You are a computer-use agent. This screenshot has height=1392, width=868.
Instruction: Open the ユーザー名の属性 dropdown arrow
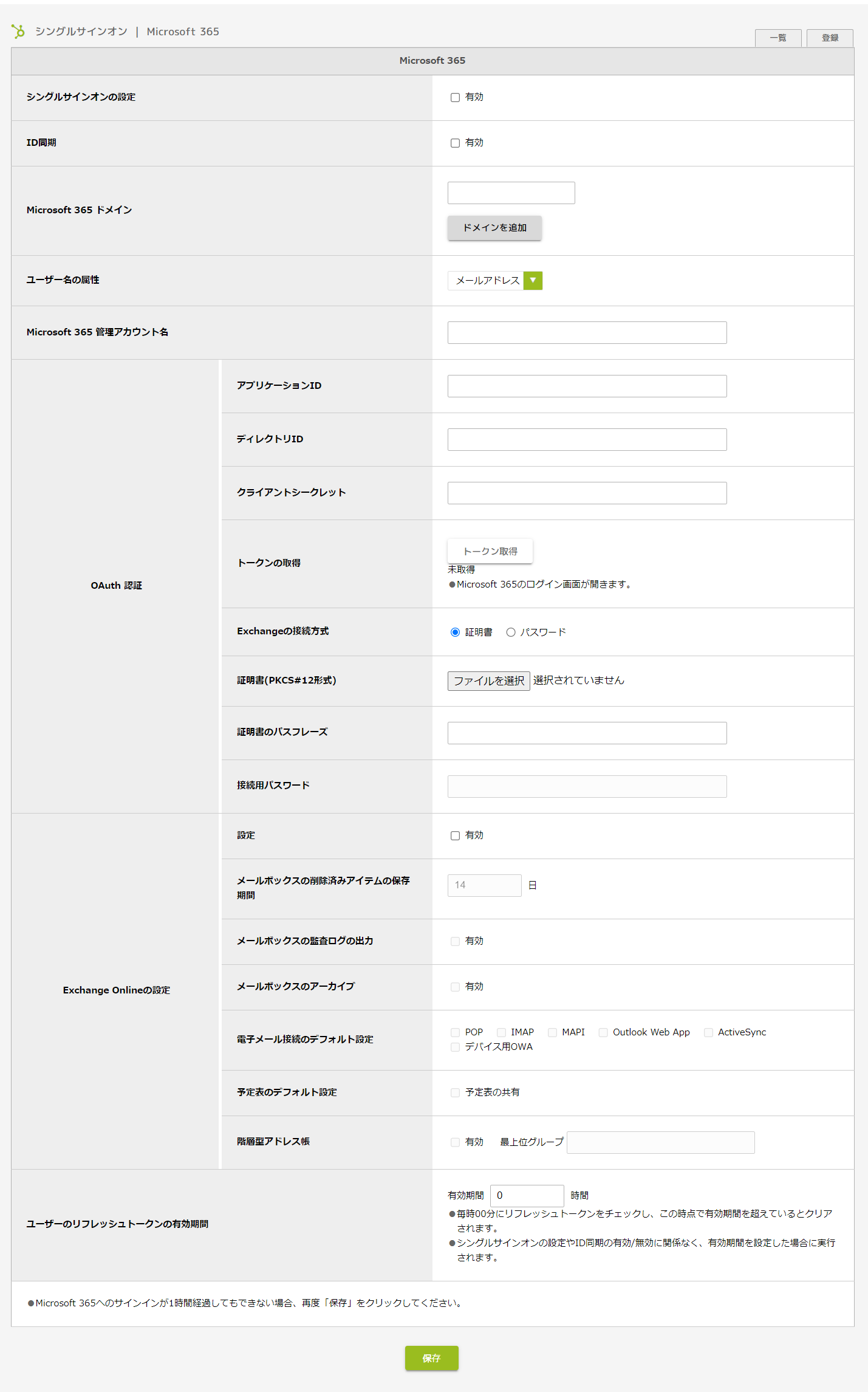533,281
